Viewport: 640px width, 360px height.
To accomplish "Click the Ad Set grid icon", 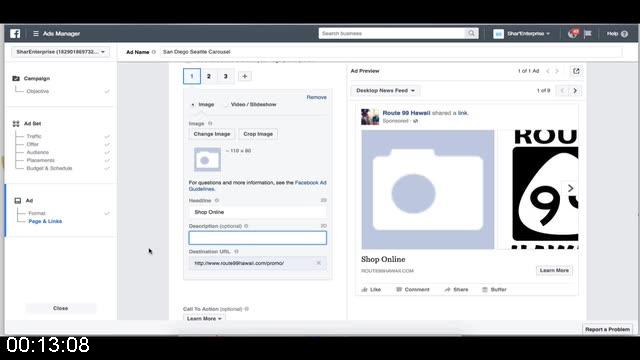I will (x=16, y=124).
